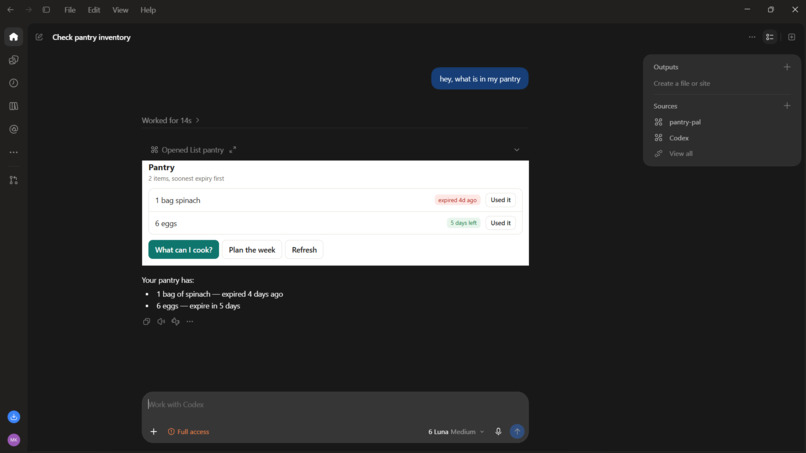
Task: Open the library columns sidebar icon
Action: click(x=13, y=106)
